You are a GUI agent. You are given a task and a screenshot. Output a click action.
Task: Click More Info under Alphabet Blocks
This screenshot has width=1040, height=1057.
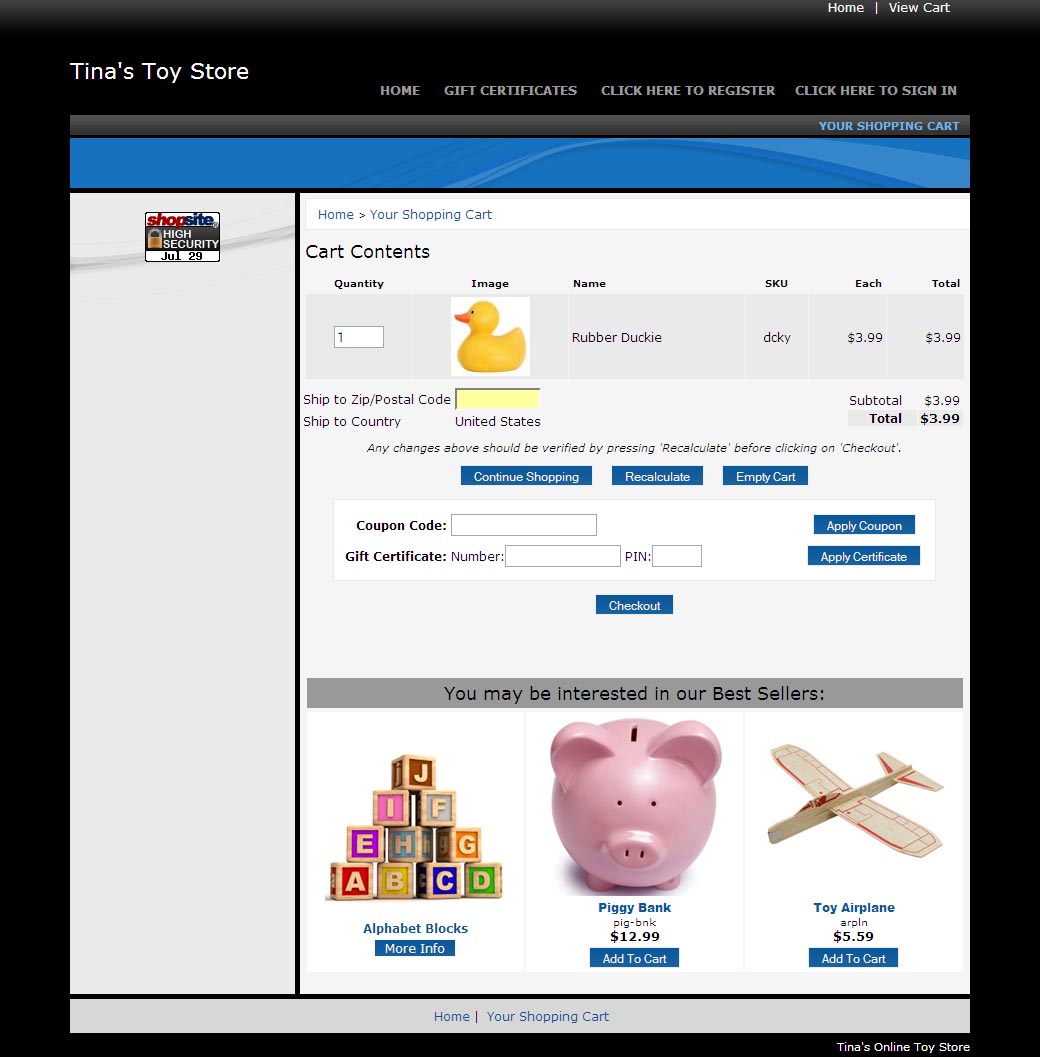click(414, 948)
